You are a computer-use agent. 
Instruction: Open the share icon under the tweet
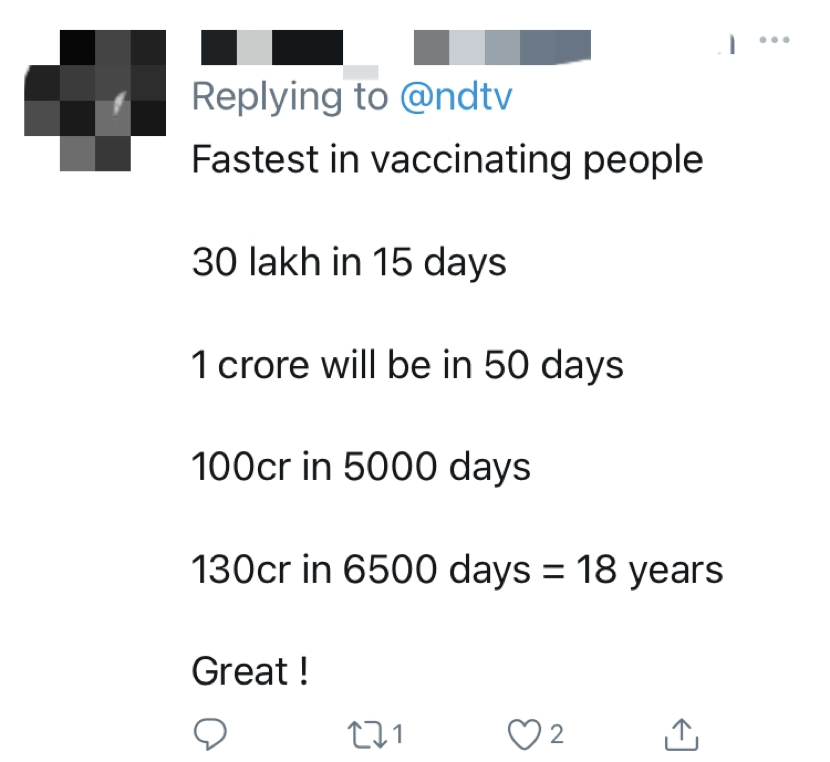coord(681,735)
